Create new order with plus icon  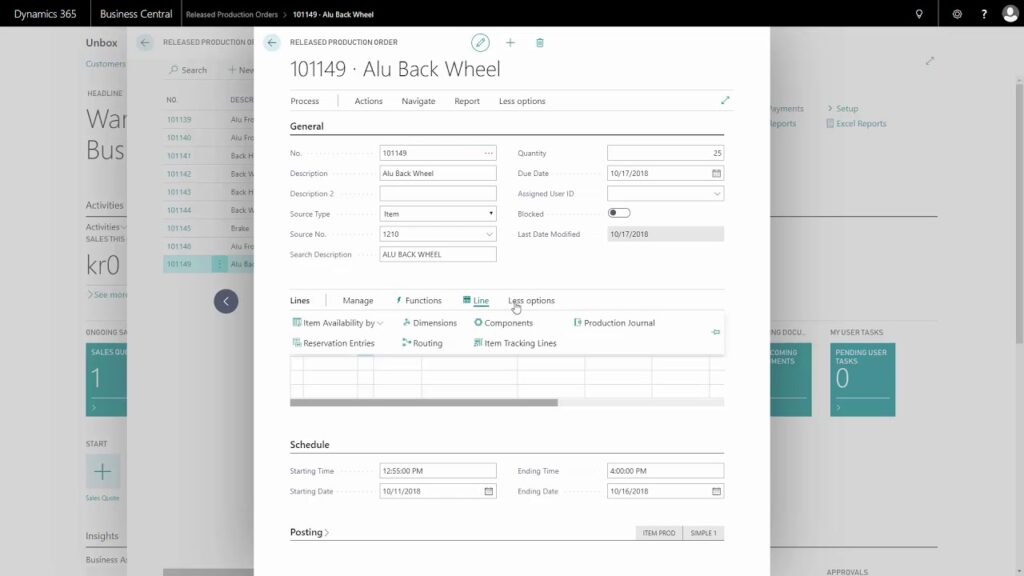point(510,42)
